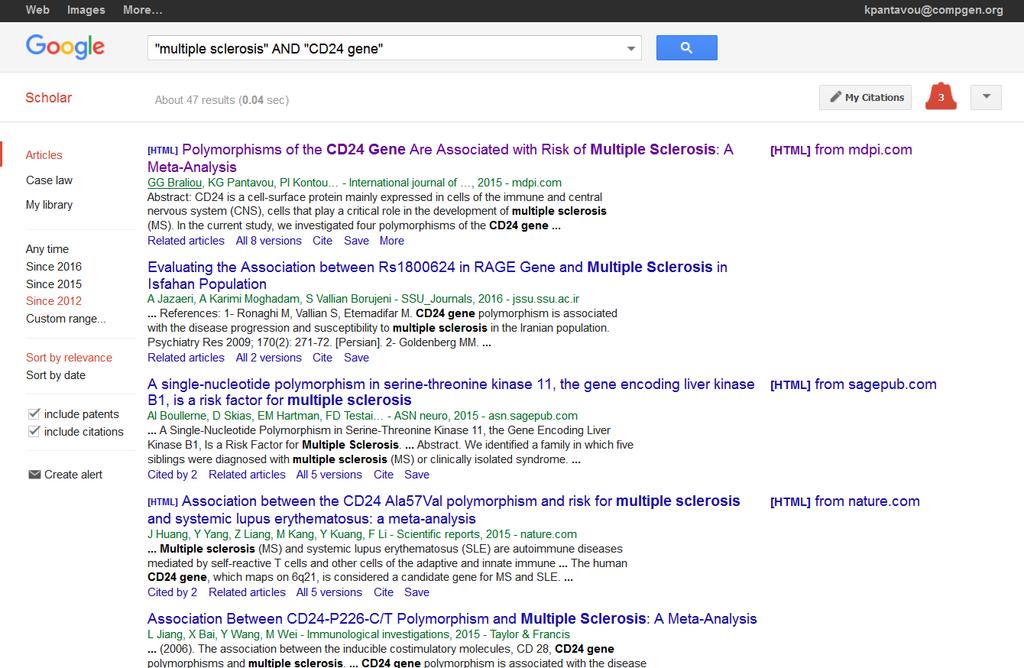Open the search box dropdown arrow
1024x668 pixels.
pos(630,48)
